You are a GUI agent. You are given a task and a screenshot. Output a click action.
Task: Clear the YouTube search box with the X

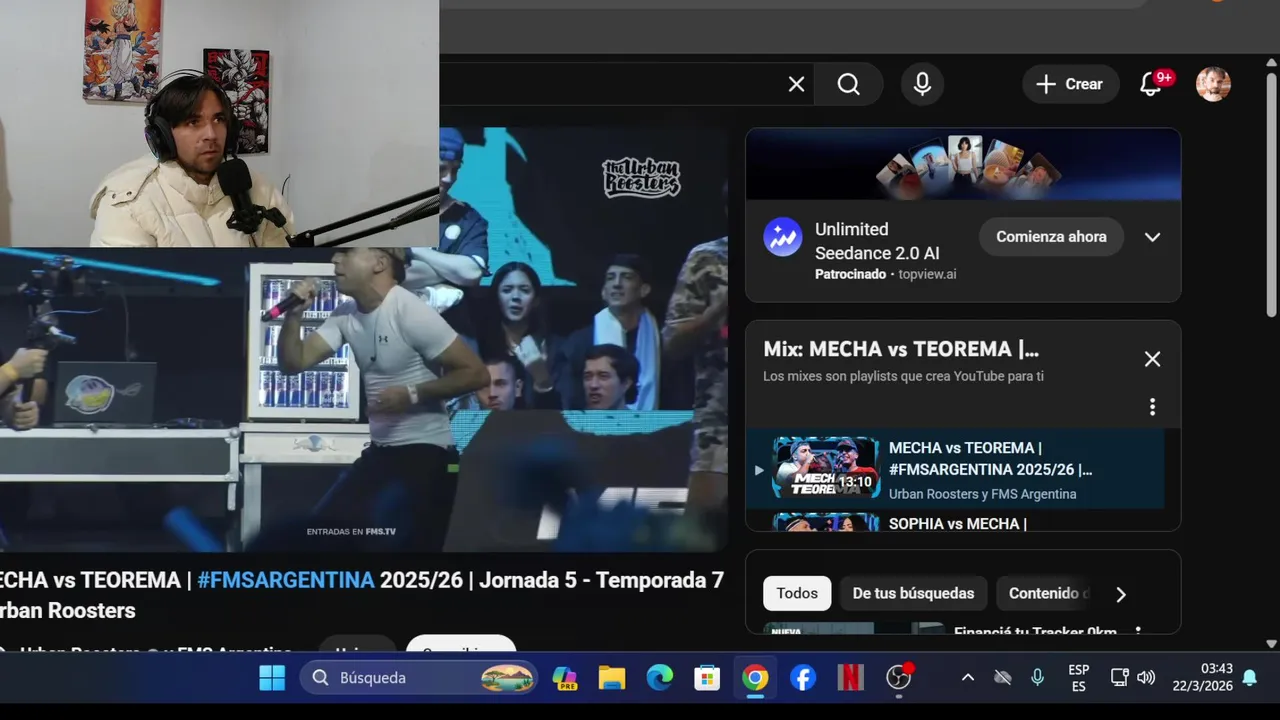(796, 84)
